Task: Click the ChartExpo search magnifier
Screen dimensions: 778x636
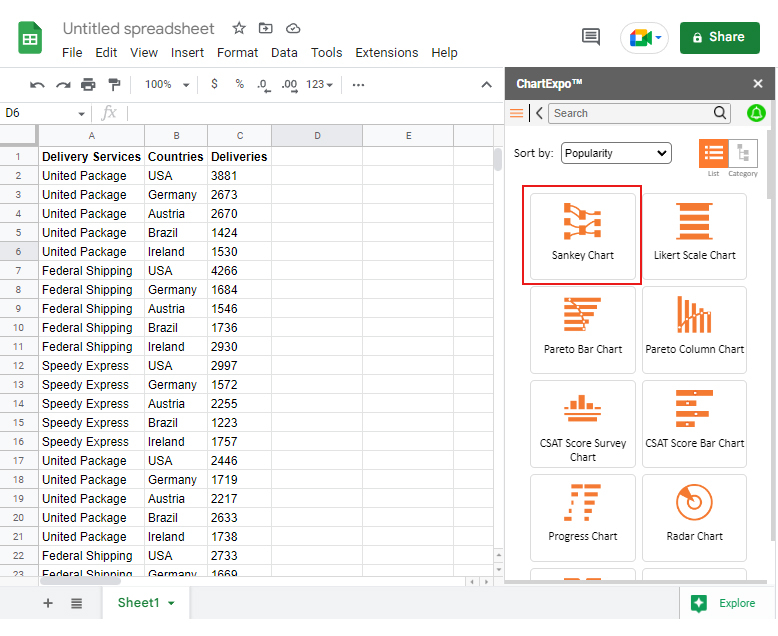Action: (x=720, y=113)
